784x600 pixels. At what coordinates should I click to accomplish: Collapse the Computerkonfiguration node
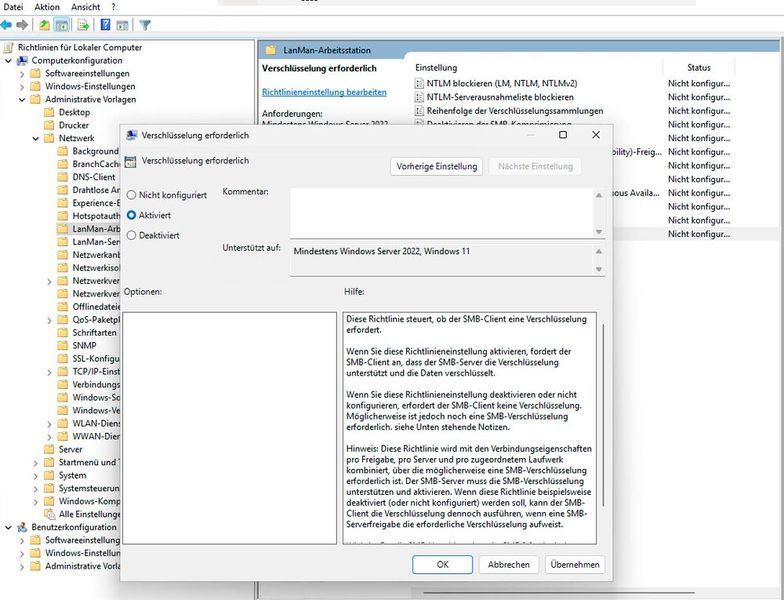tap(8, 60)
